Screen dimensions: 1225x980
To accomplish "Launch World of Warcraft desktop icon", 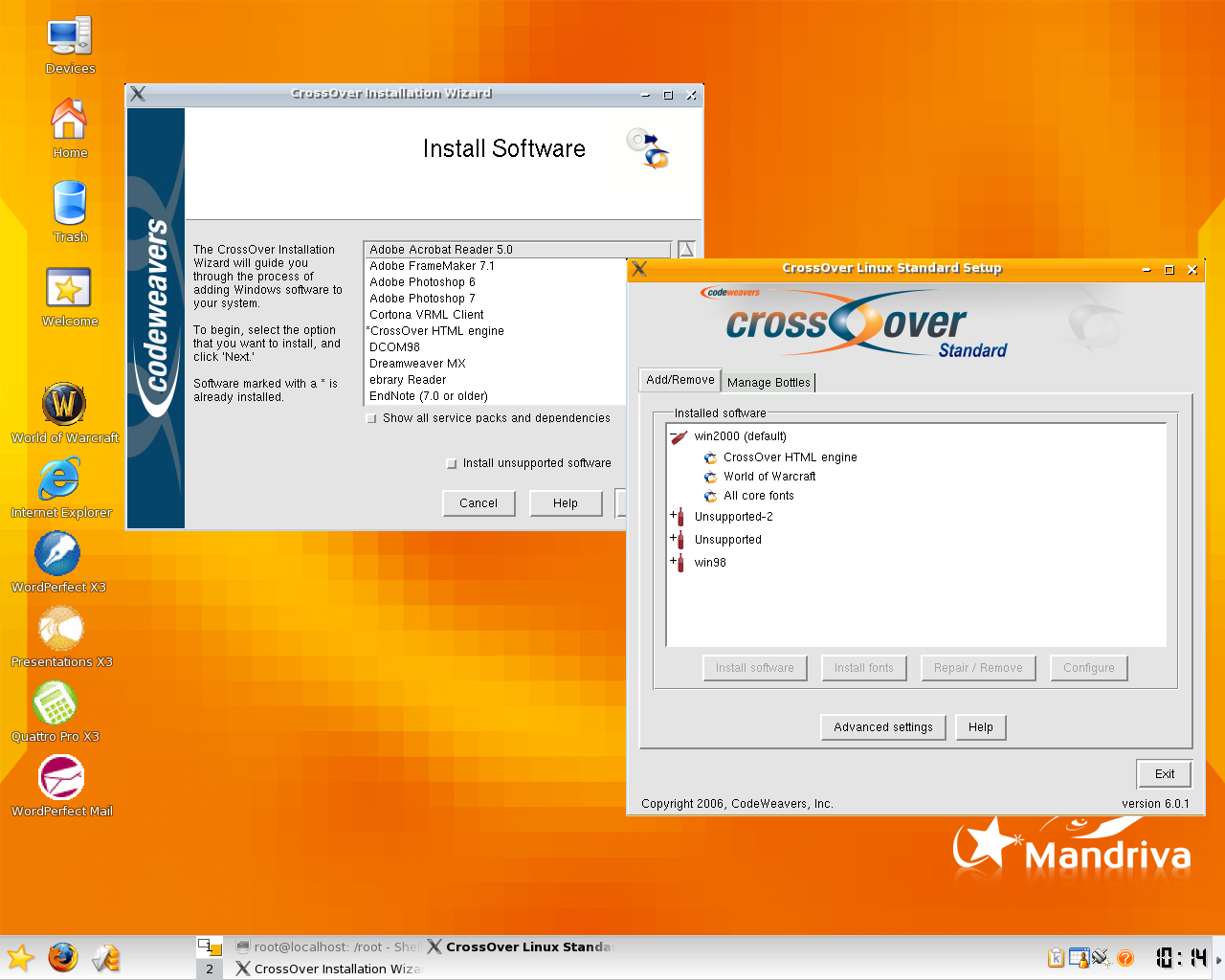I will tap(64, 404).
